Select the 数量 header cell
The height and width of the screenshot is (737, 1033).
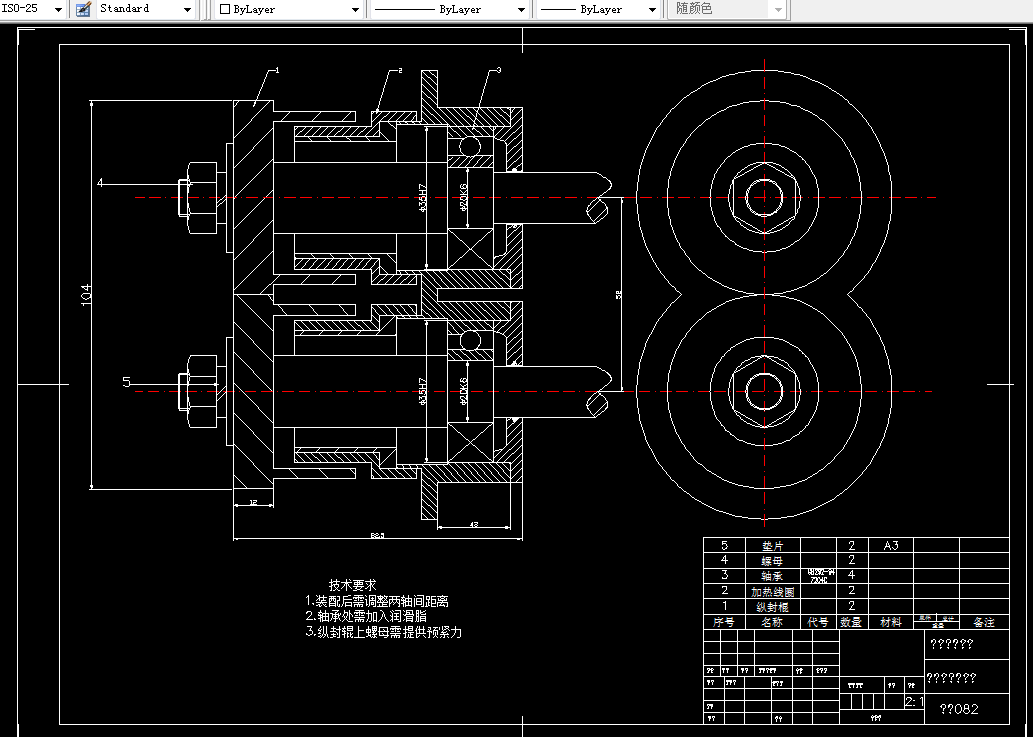851,622
